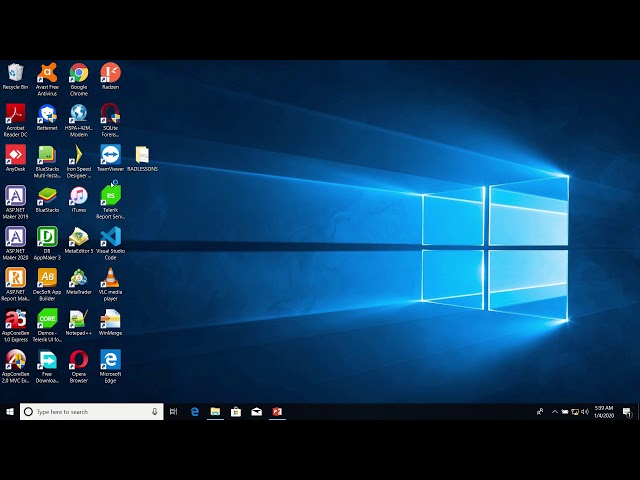The height and width of the screenshot is (480, 640).
Task: Select ASP.NET Maker 2020 shortcut
Action: [16, 243]
